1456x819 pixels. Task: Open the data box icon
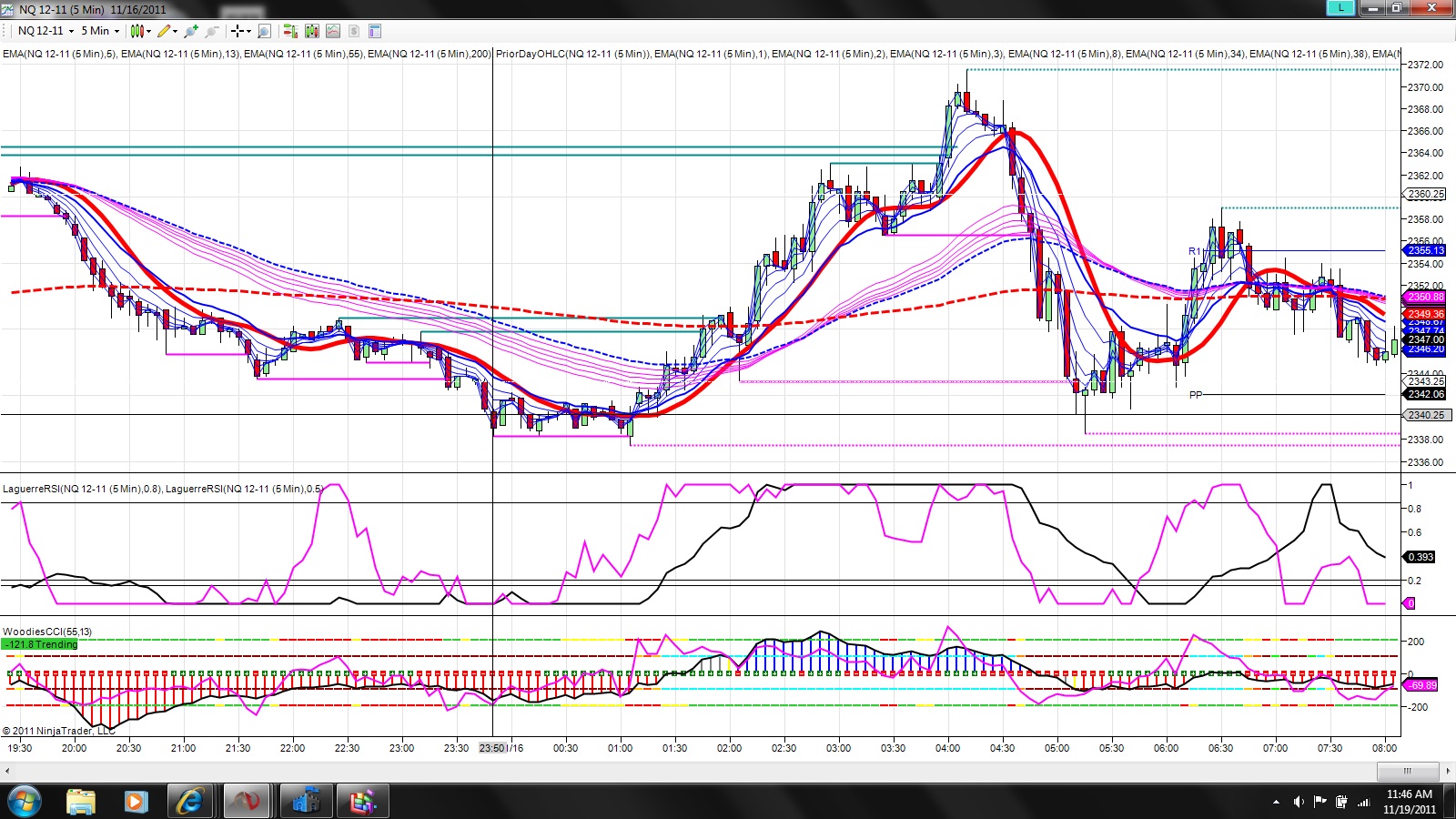[x=264, y=31]
